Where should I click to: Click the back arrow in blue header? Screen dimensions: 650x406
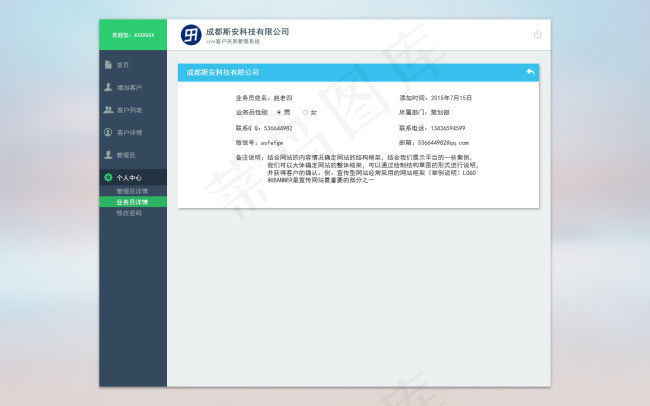pos(530,72)
